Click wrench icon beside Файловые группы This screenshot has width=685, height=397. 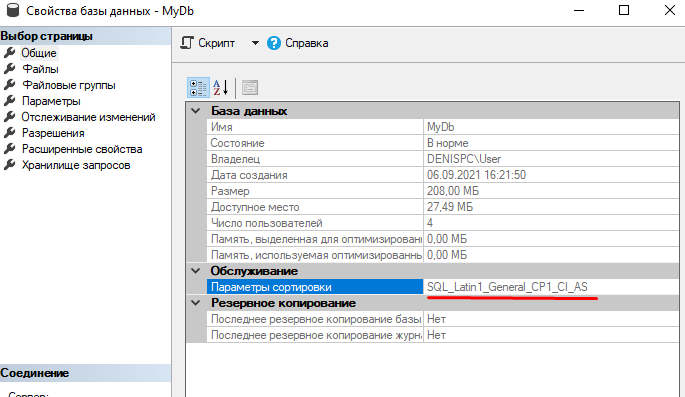point(10,85)
